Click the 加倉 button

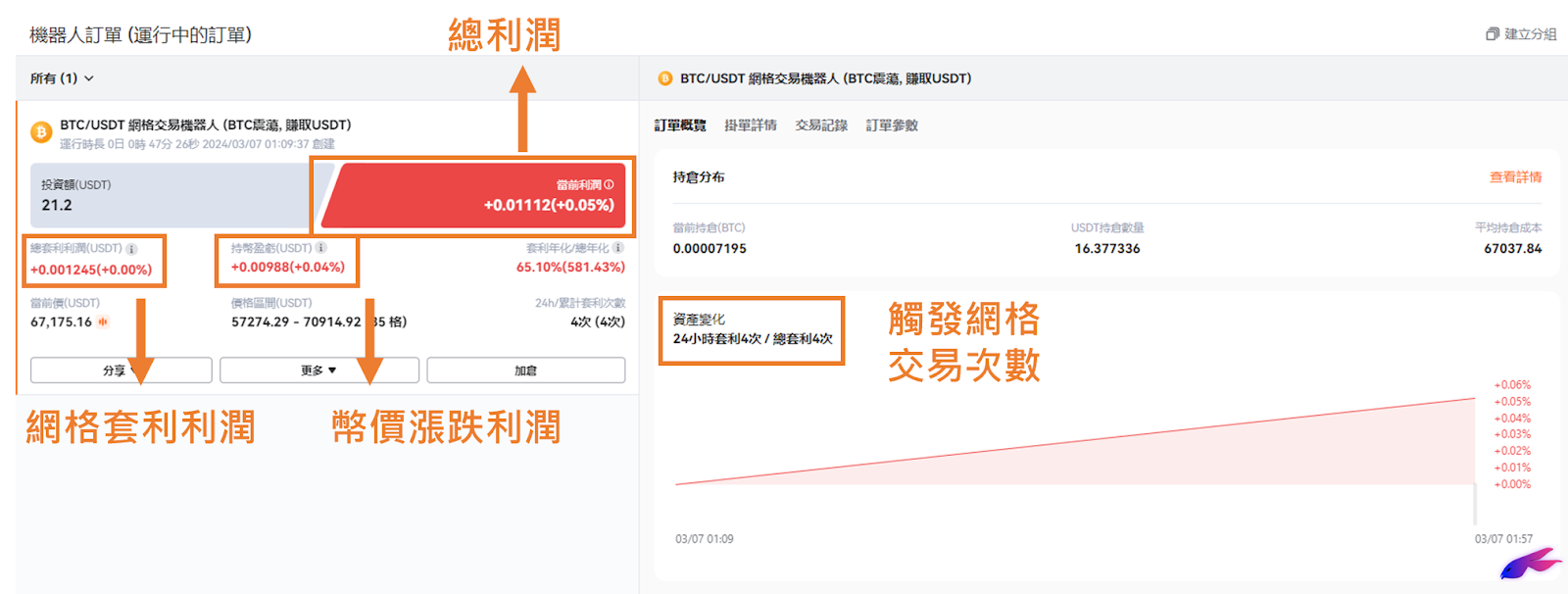click(526, 371)
